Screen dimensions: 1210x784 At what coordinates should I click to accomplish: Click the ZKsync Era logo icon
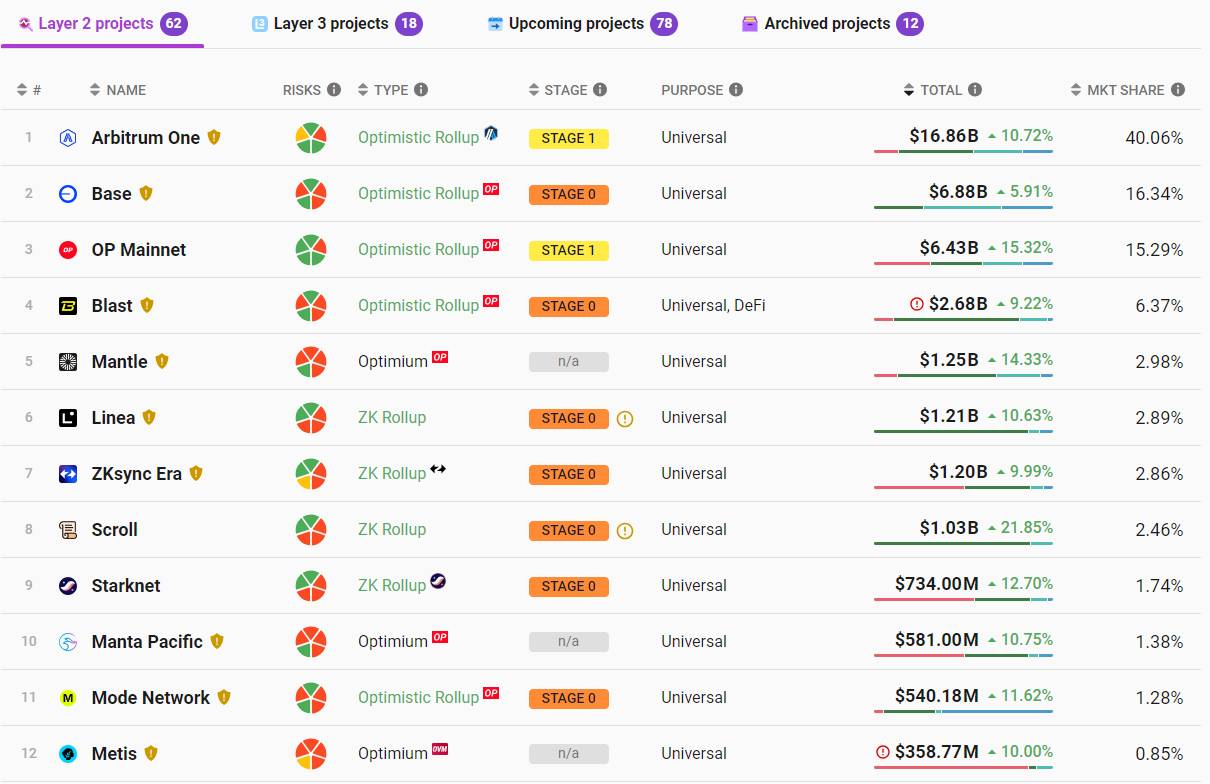(x=68, y=474)
